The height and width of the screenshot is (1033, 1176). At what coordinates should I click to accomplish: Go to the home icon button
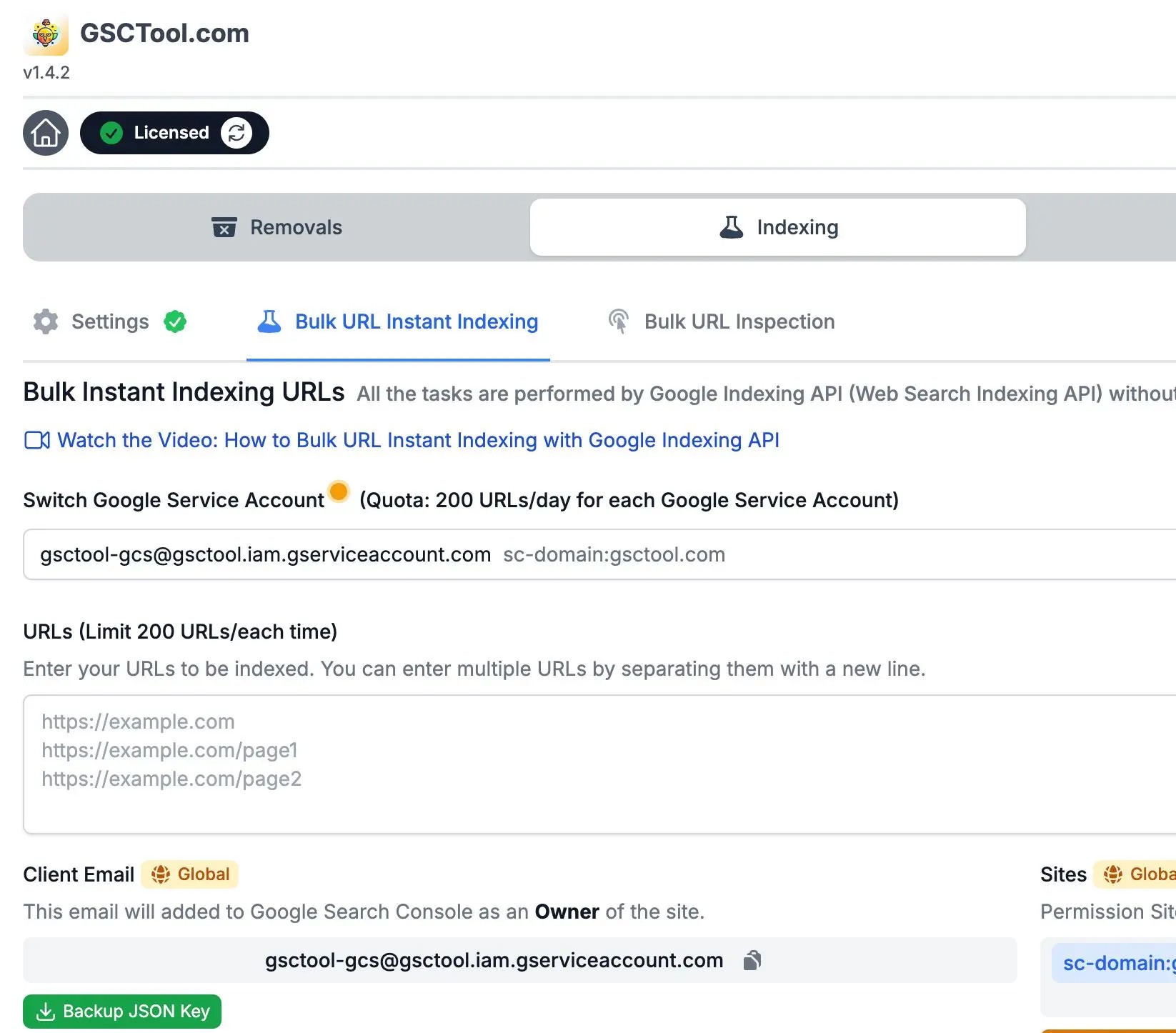click(46, 133)
